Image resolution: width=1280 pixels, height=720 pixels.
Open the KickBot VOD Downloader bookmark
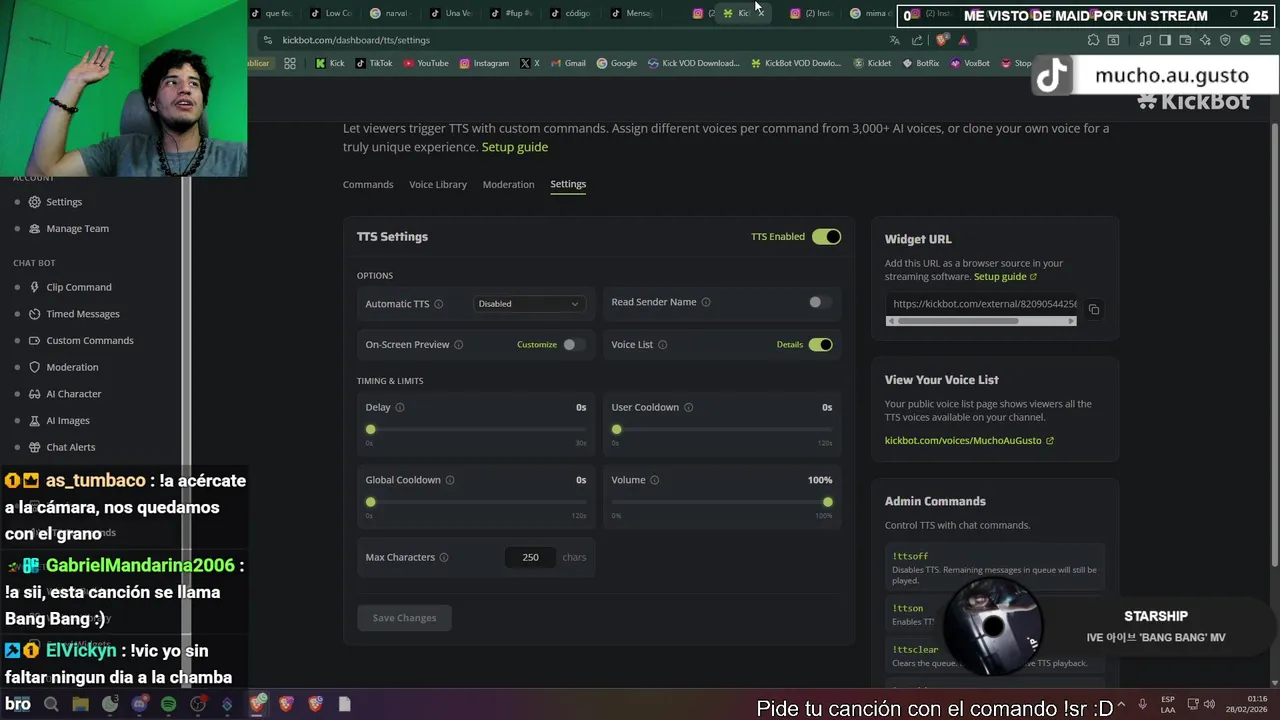(x=795, y=63)
